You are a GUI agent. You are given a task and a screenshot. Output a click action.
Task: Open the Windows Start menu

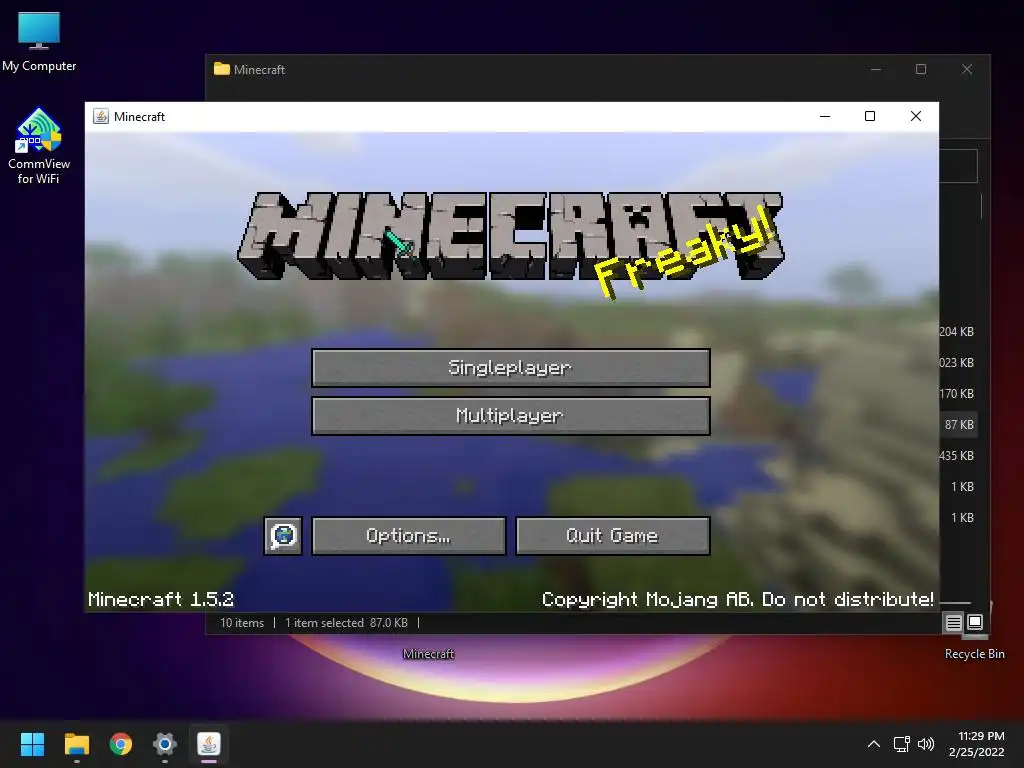[x=32, y=744]
